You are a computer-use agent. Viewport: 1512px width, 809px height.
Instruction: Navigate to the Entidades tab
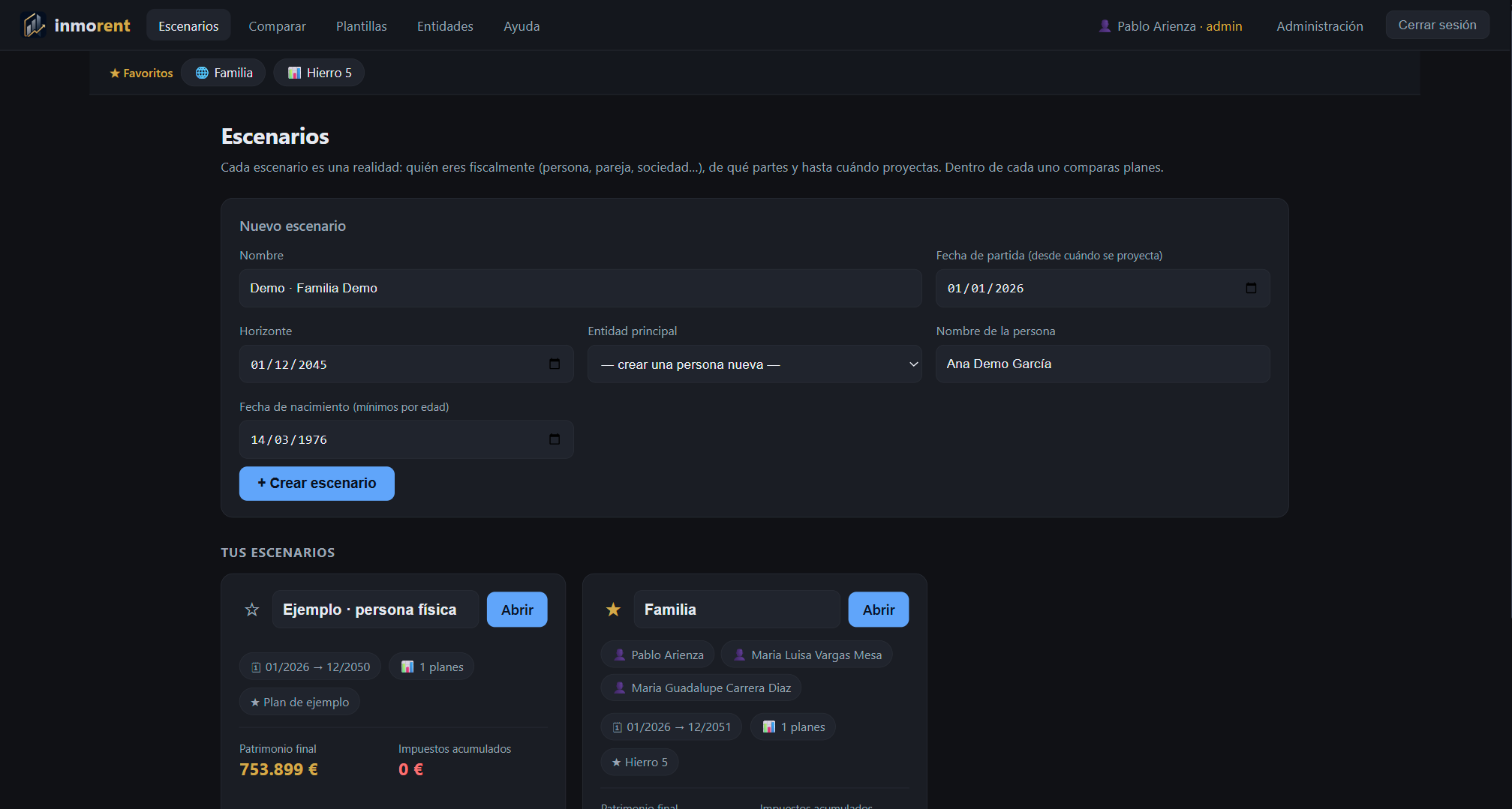(x=445, y=26)
